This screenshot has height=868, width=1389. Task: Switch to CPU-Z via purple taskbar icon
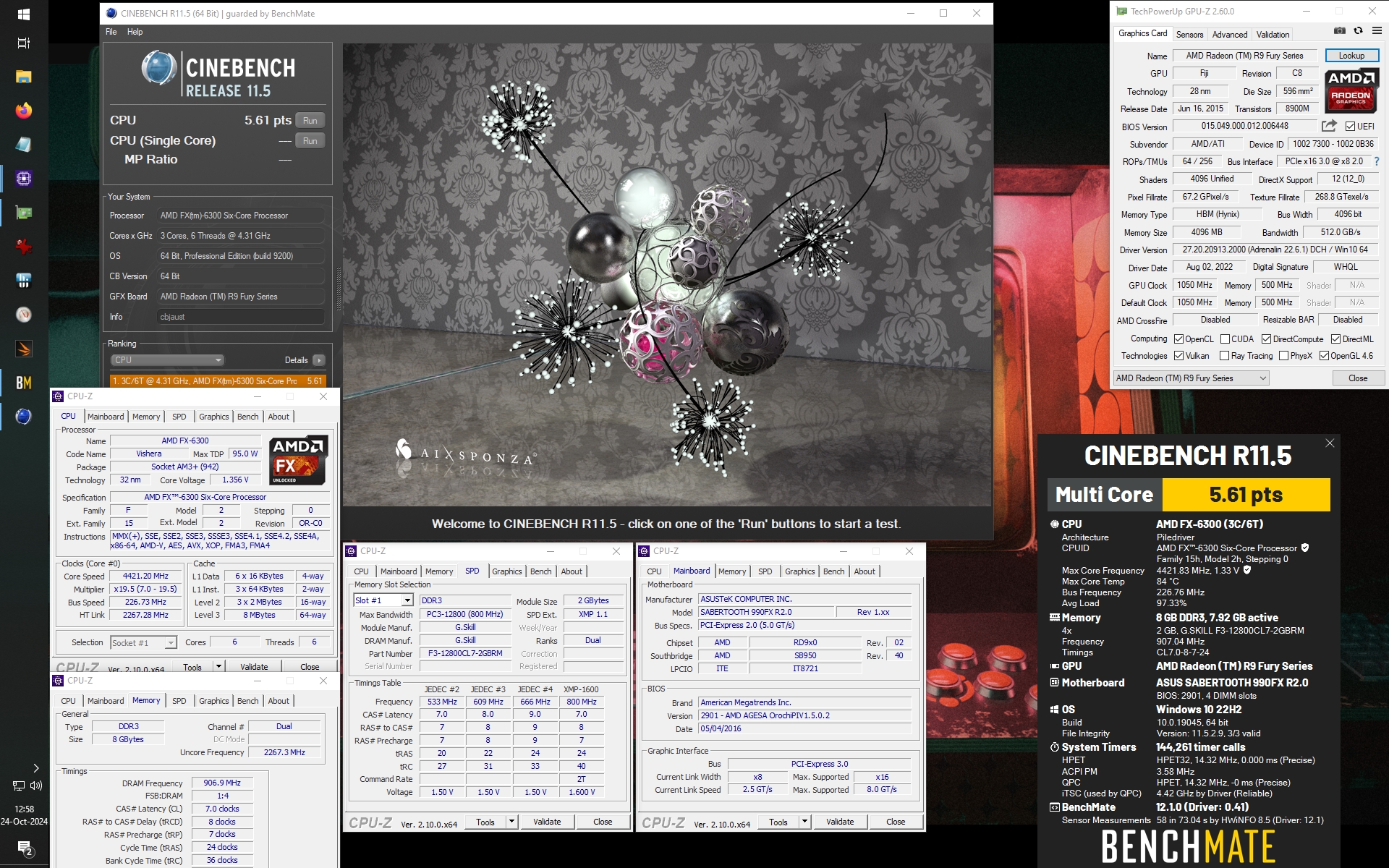point(24,178)
